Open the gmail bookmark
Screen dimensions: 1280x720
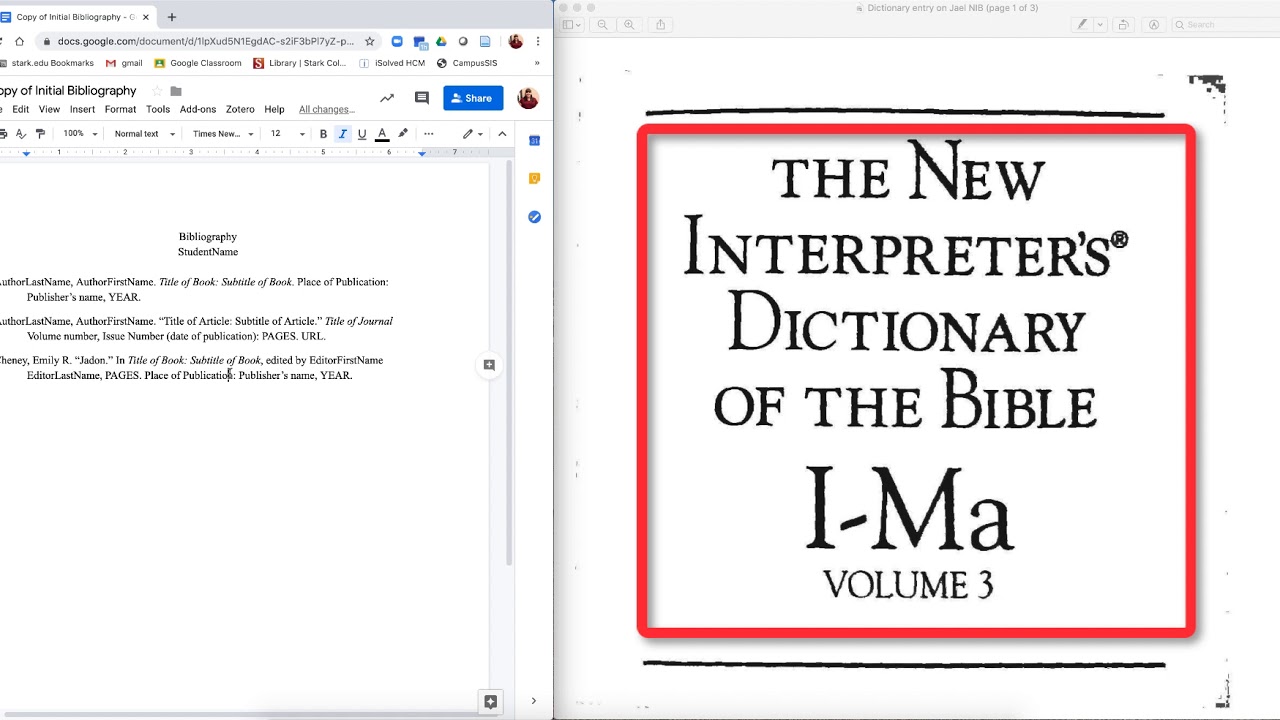click(x=124, y=63)
